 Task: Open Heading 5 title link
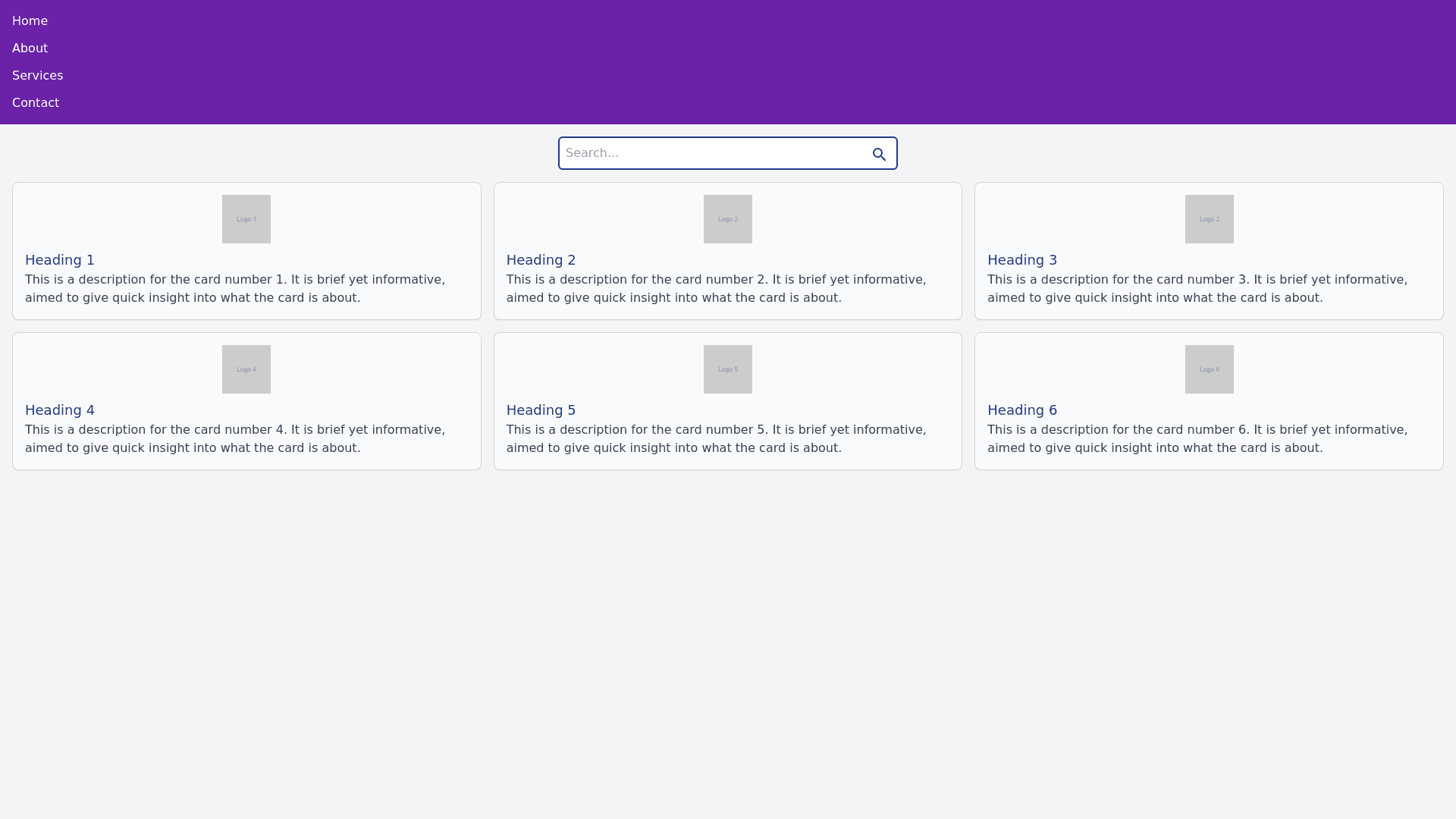541,410
